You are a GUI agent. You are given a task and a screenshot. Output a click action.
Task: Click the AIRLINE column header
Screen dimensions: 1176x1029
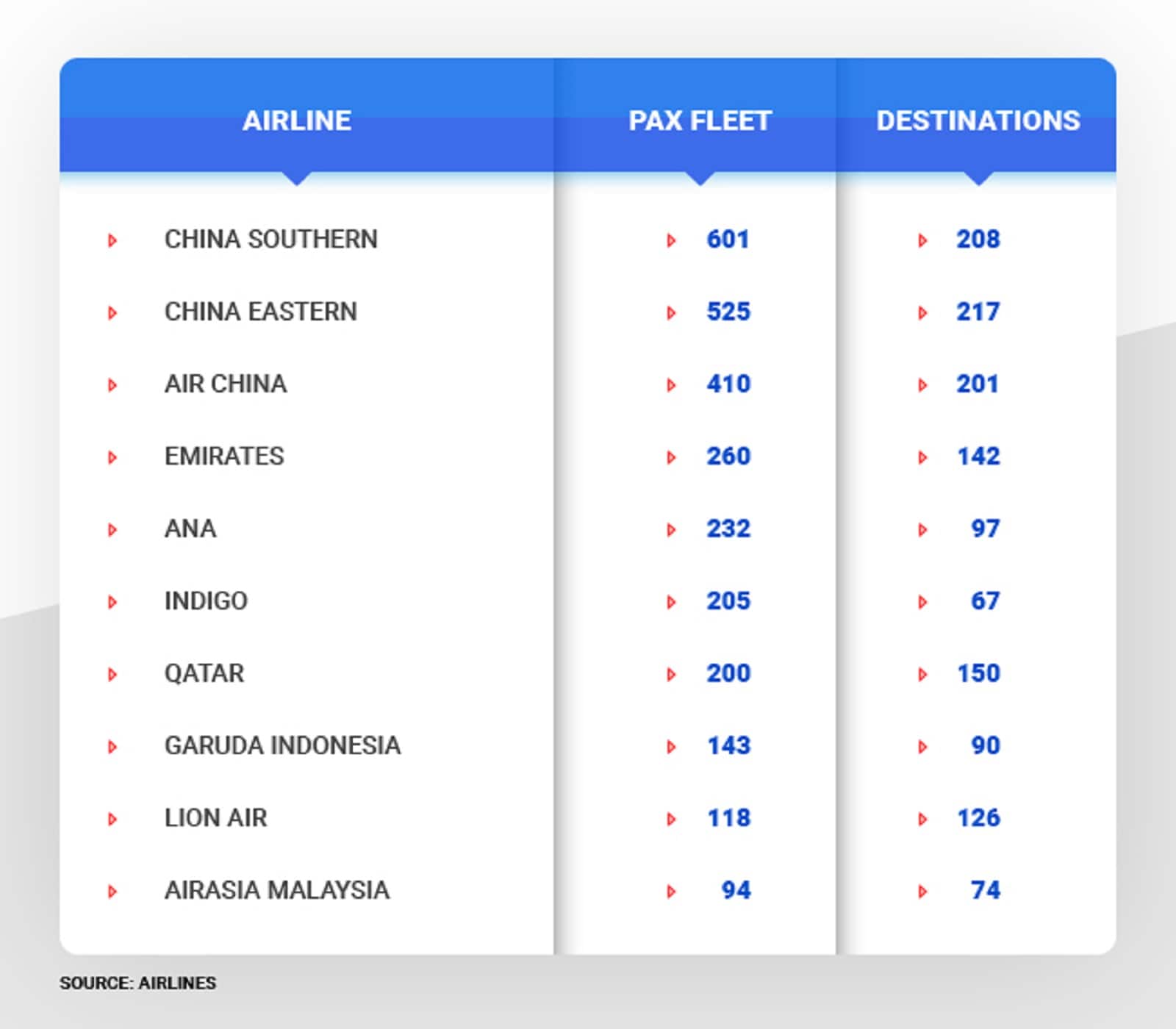click(297, 121)
